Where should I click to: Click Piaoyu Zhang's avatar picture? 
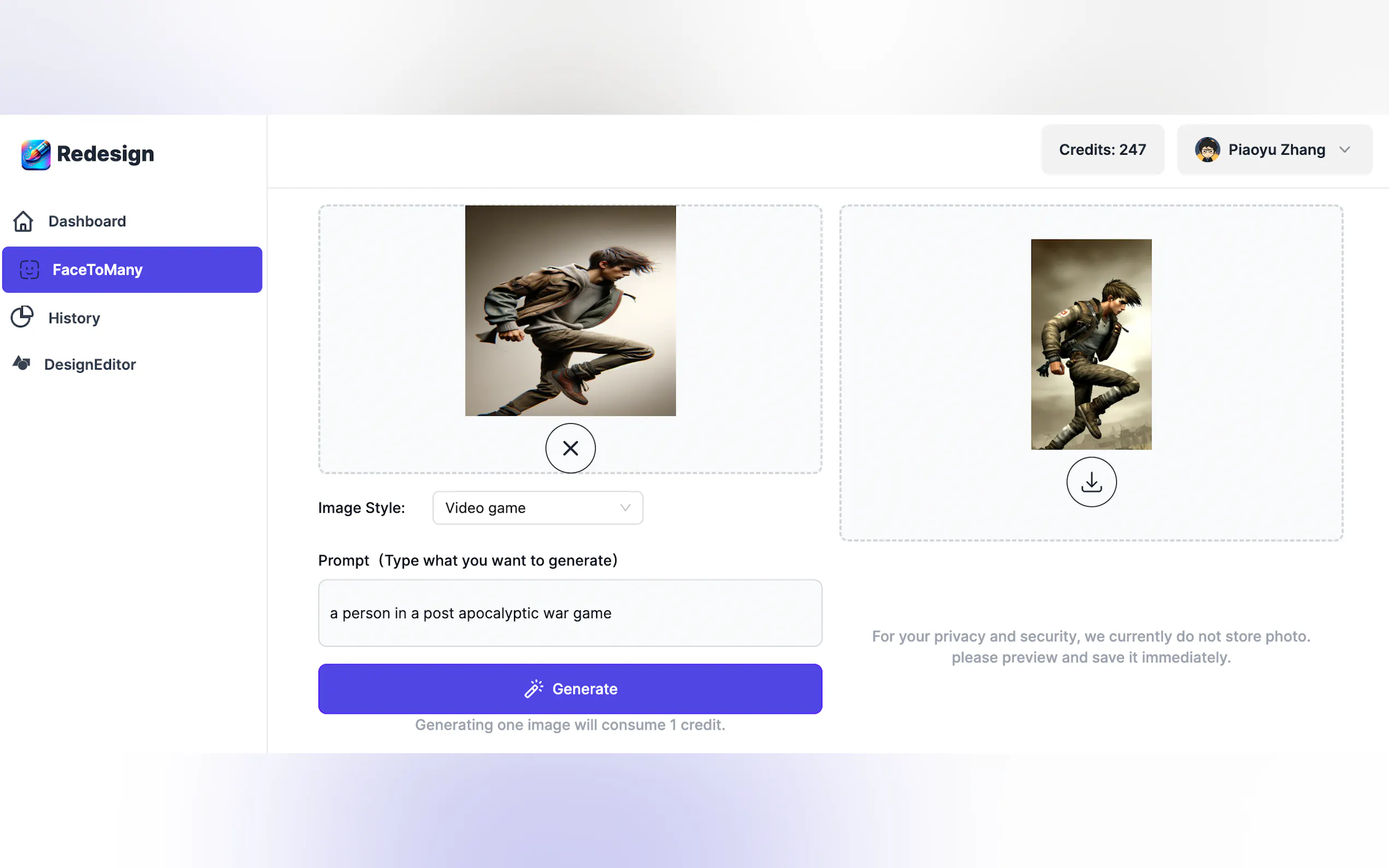1207,150
